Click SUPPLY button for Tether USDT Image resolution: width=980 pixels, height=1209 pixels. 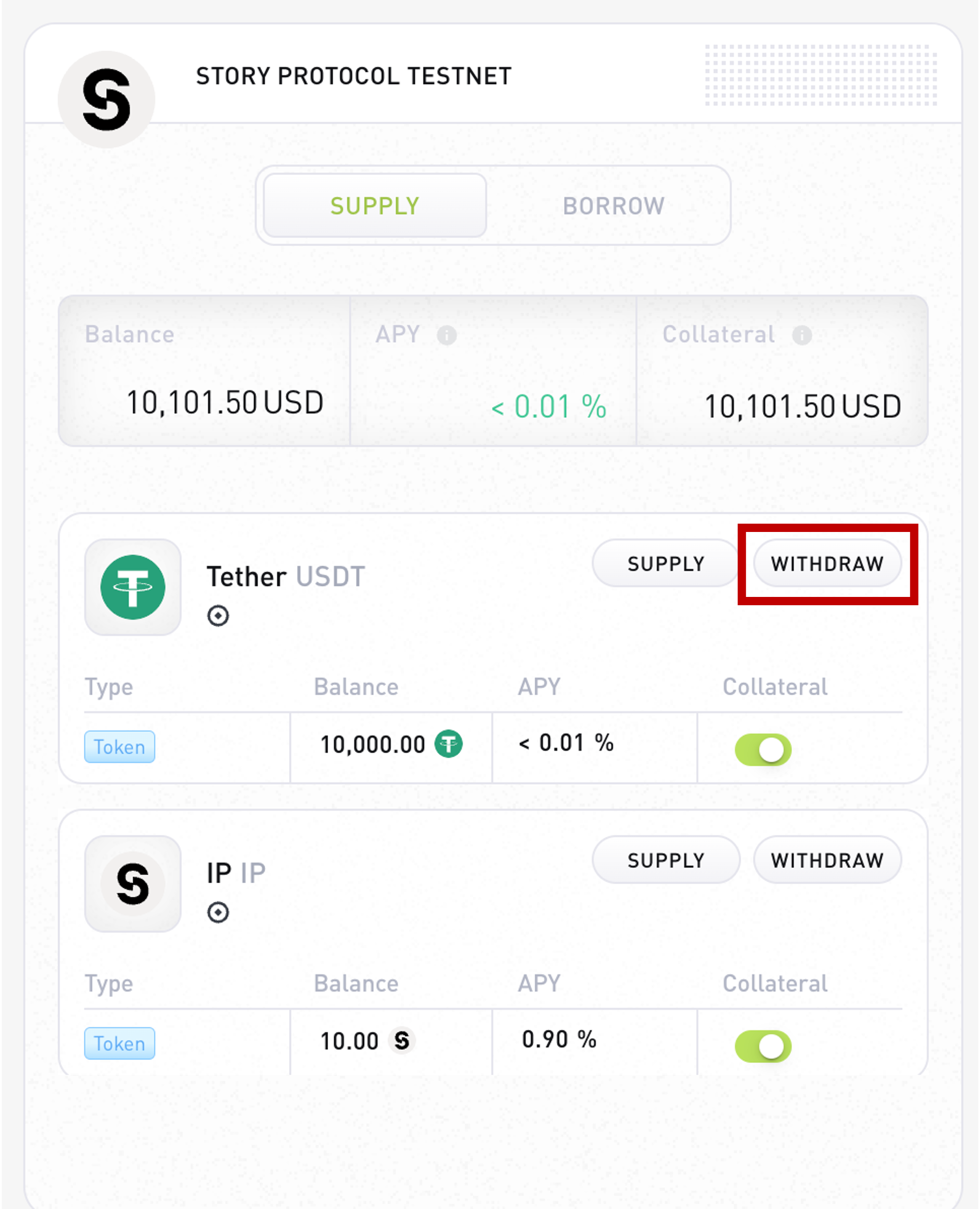[666, 563]
